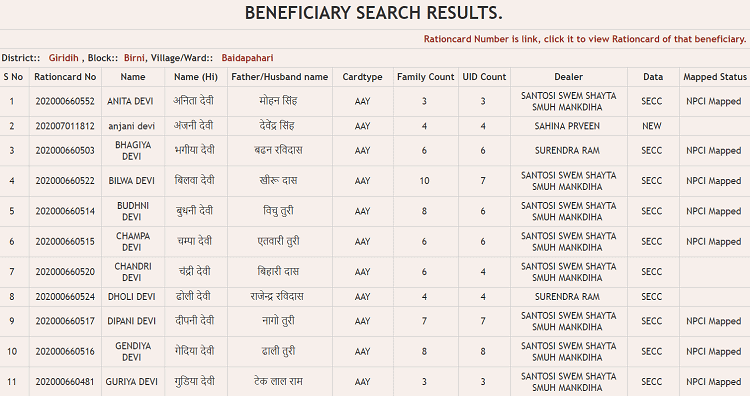
Task: Select the name CHAMPA DEVI
Action: [x=132, y=242]
